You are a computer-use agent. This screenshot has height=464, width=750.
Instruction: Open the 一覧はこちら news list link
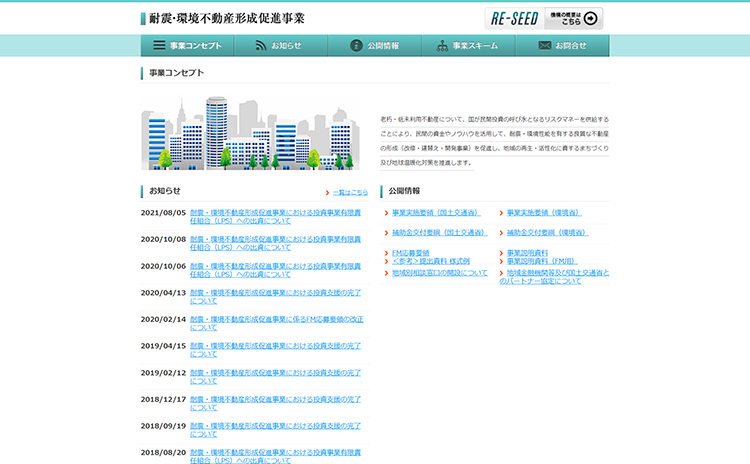[349, 192]
